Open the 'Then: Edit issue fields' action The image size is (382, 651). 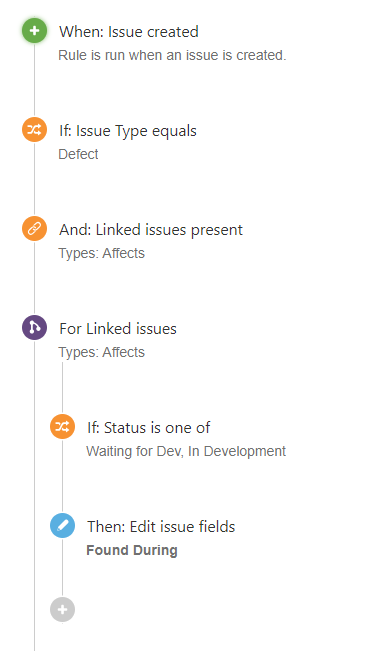pos(161,526)
